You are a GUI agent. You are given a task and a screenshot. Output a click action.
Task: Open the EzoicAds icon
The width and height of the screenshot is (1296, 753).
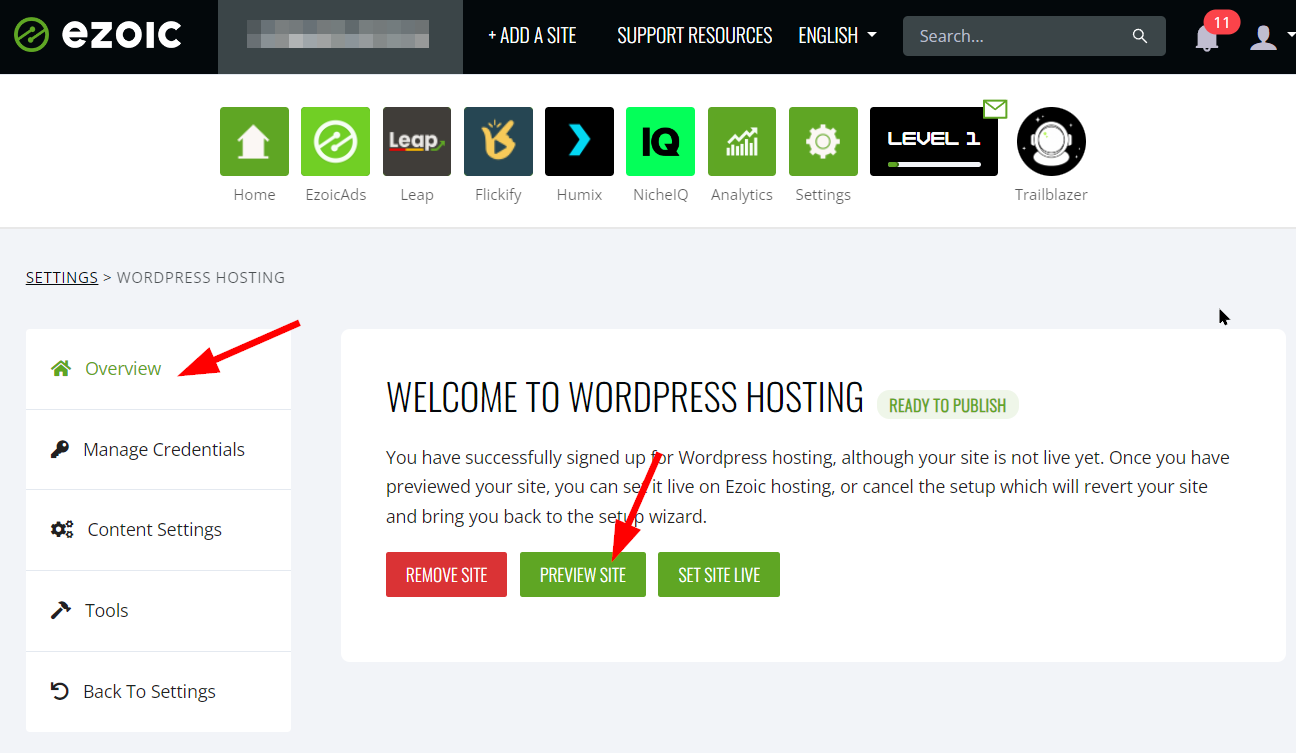coord(336,141)
